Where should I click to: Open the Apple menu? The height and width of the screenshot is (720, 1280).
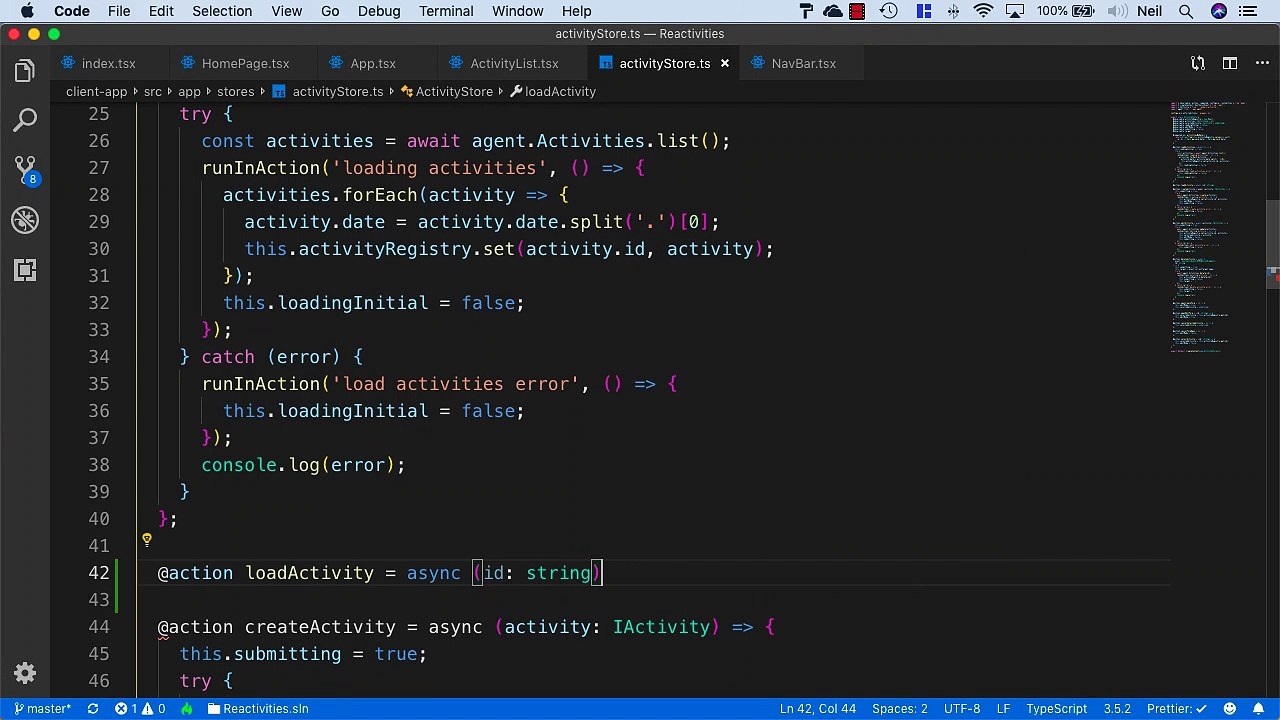click(27, 11)
